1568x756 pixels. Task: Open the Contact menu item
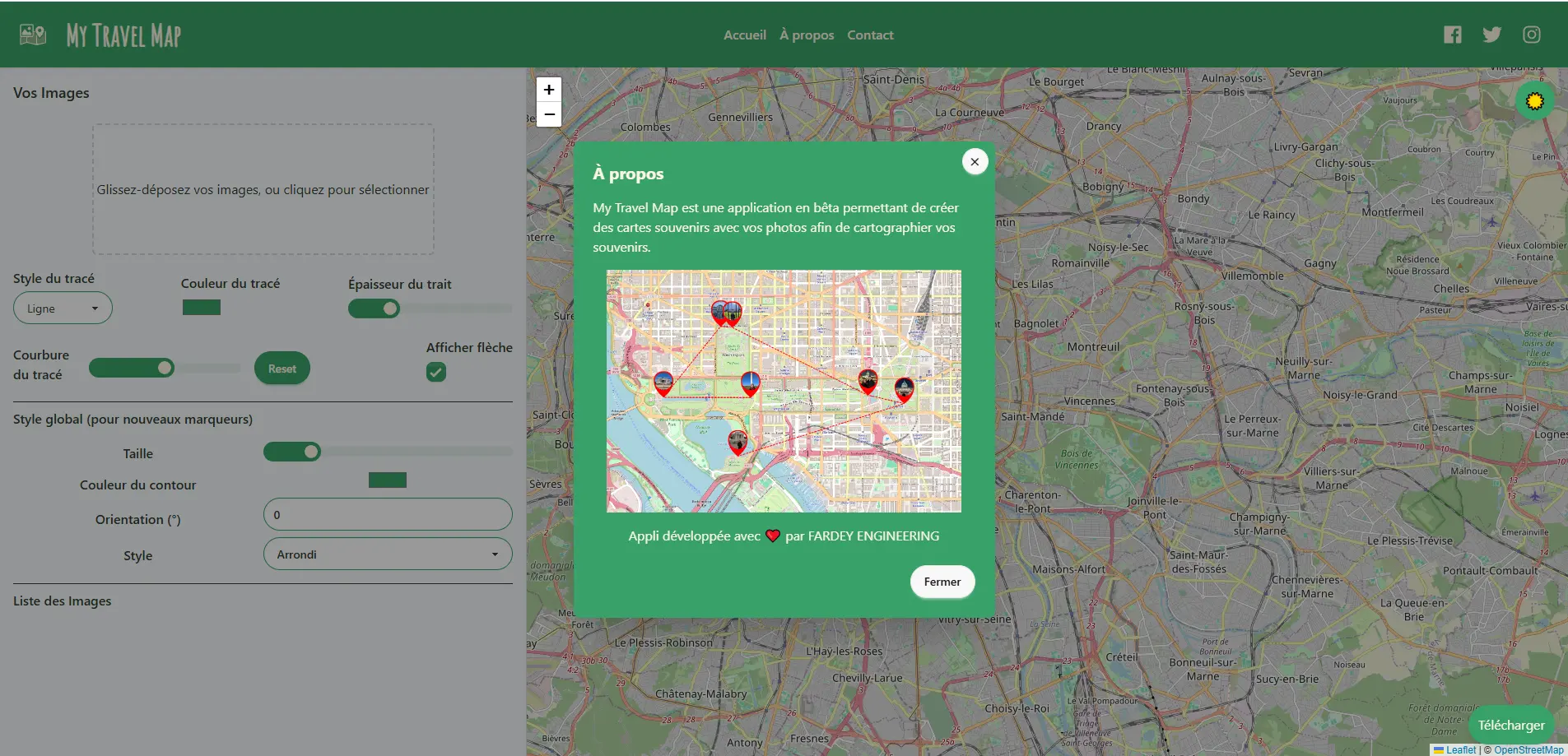pyautogui.click(x=870, y=35)
